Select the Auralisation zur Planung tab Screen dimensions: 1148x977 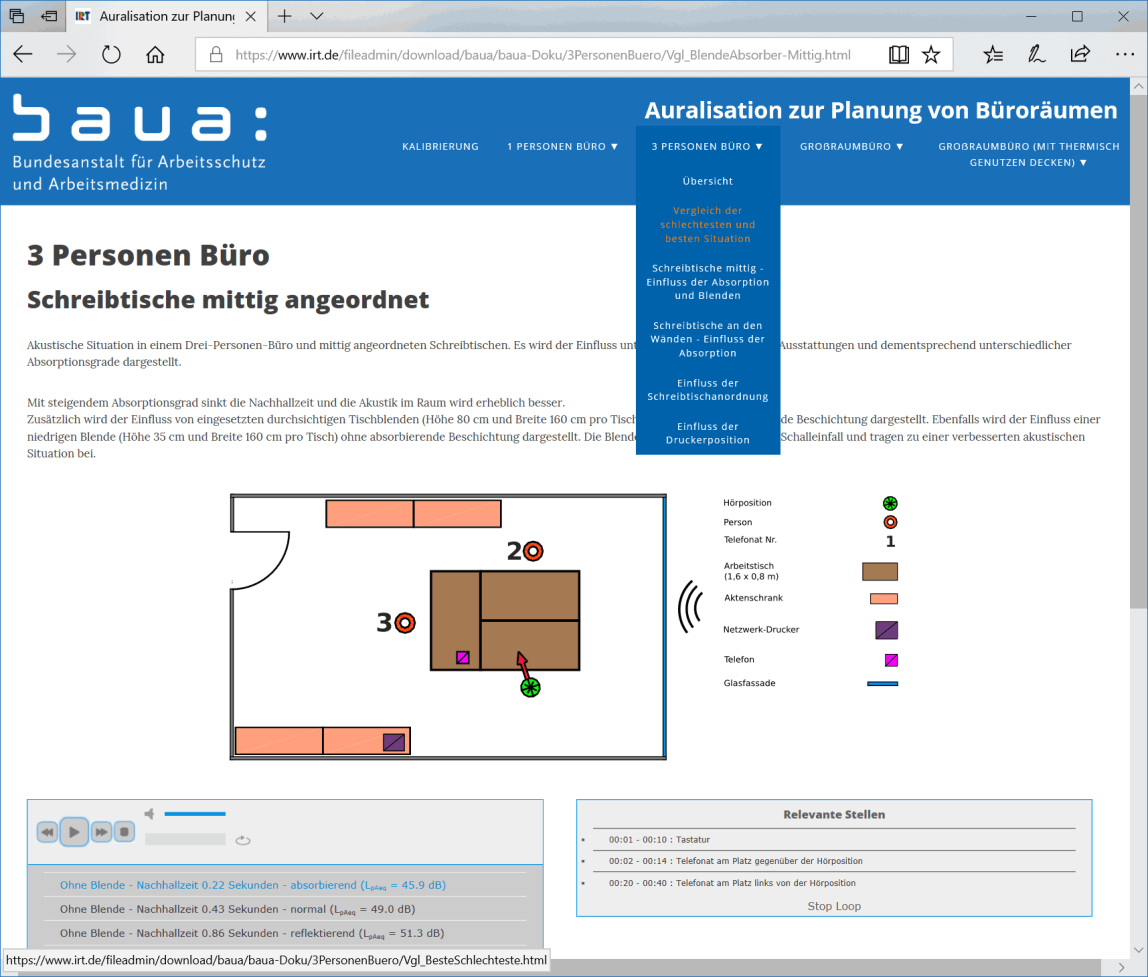166,16
